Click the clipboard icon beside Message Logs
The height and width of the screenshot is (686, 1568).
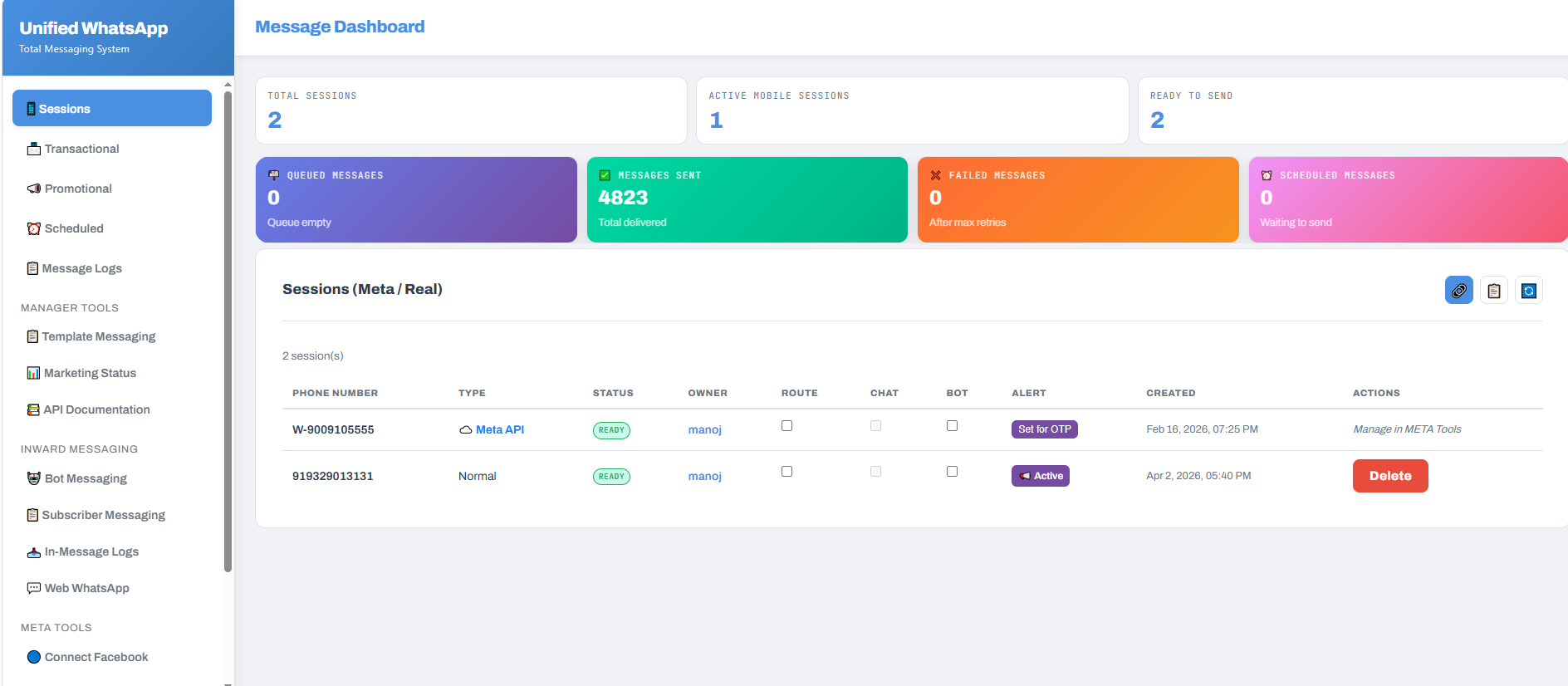point(32,268)
